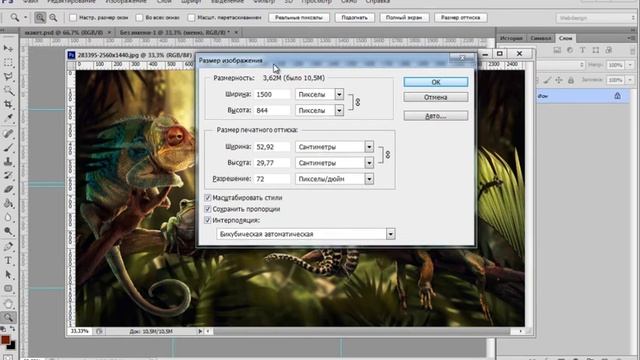
Task: Open 'Бикубическая автоматическая' interpolation dropdown
Action: pos(391,234)
